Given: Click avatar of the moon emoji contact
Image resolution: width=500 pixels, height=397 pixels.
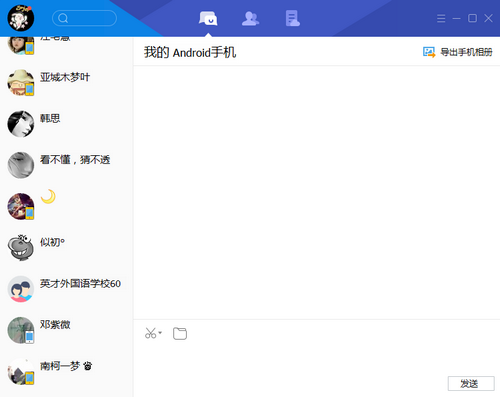Looking at the screenshot, I should pyautogui.click(x=21, y=207).
